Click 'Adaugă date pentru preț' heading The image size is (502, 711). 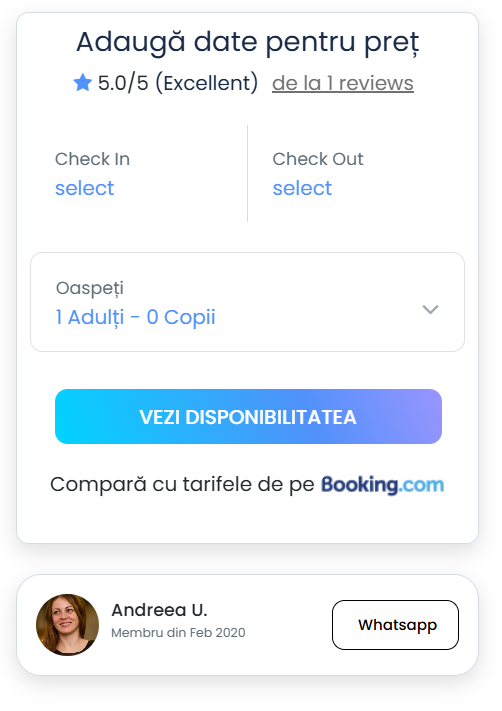coord(248,43)
